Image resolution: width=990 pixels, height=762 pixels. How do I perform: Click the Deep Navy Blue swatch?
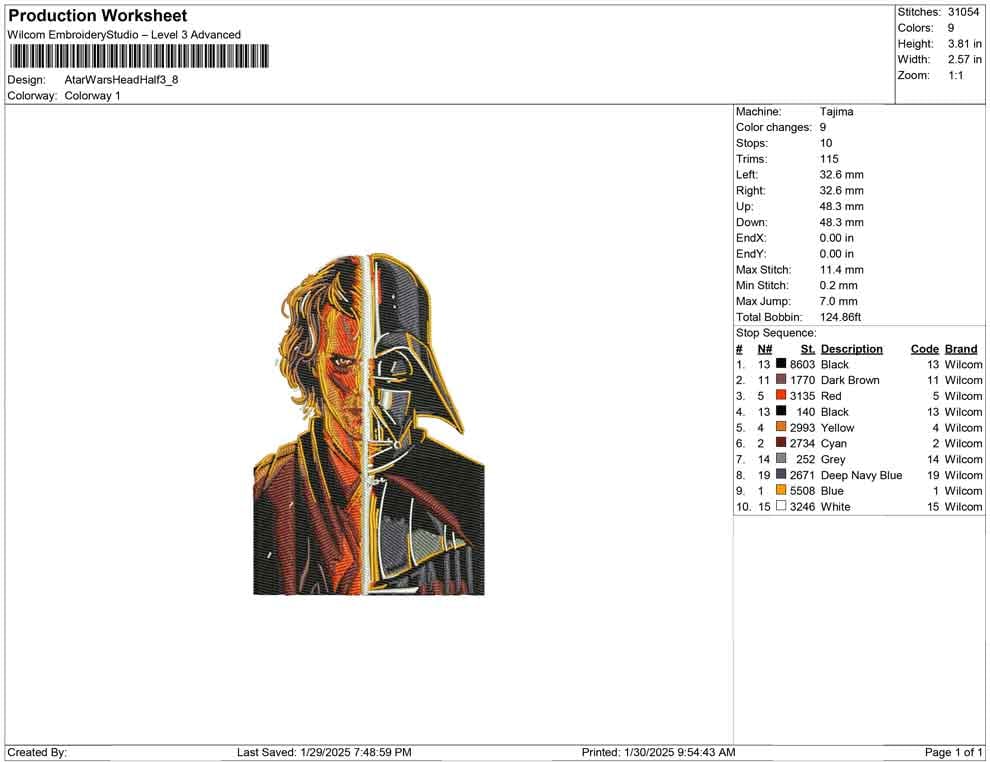[x=781, y=474]
